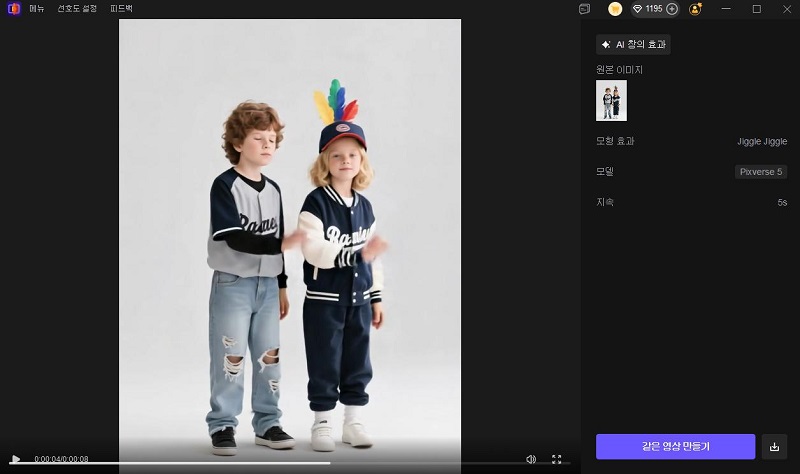Click the yellow shopping cart icon
800x474 pixels.
point(615,9)
